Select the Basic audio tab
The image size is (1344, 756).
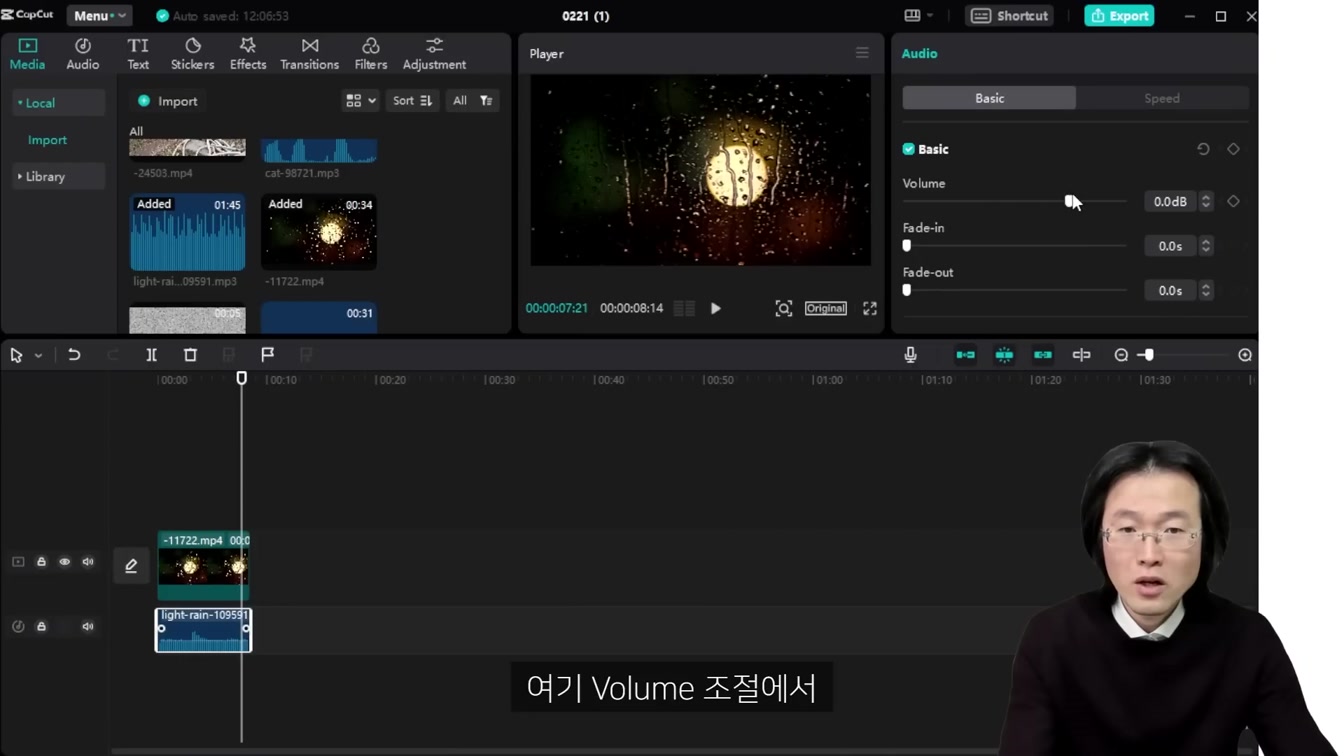point(989,98)
